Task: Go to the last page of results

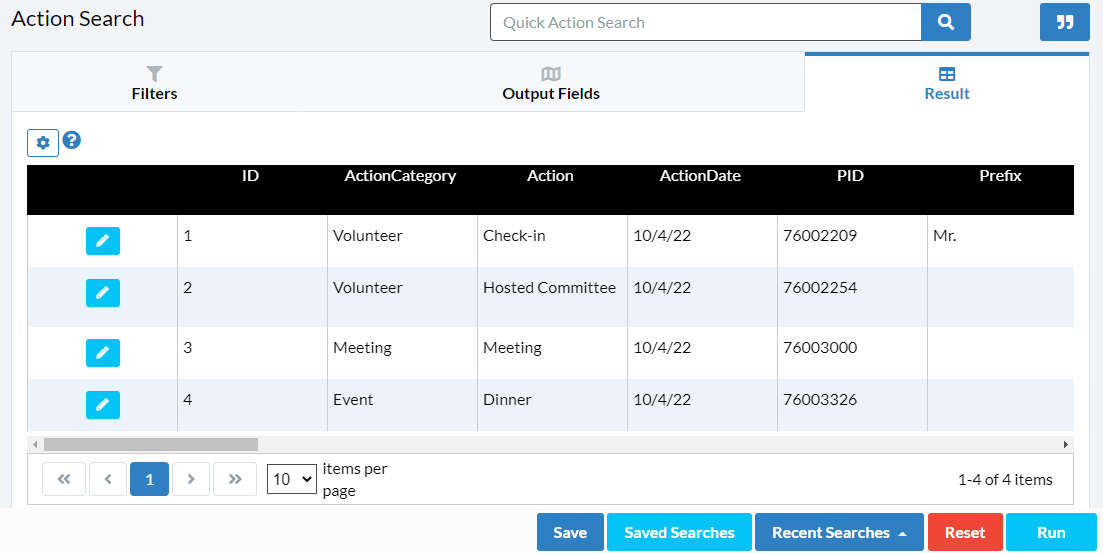Action: (x=235, y=479)
